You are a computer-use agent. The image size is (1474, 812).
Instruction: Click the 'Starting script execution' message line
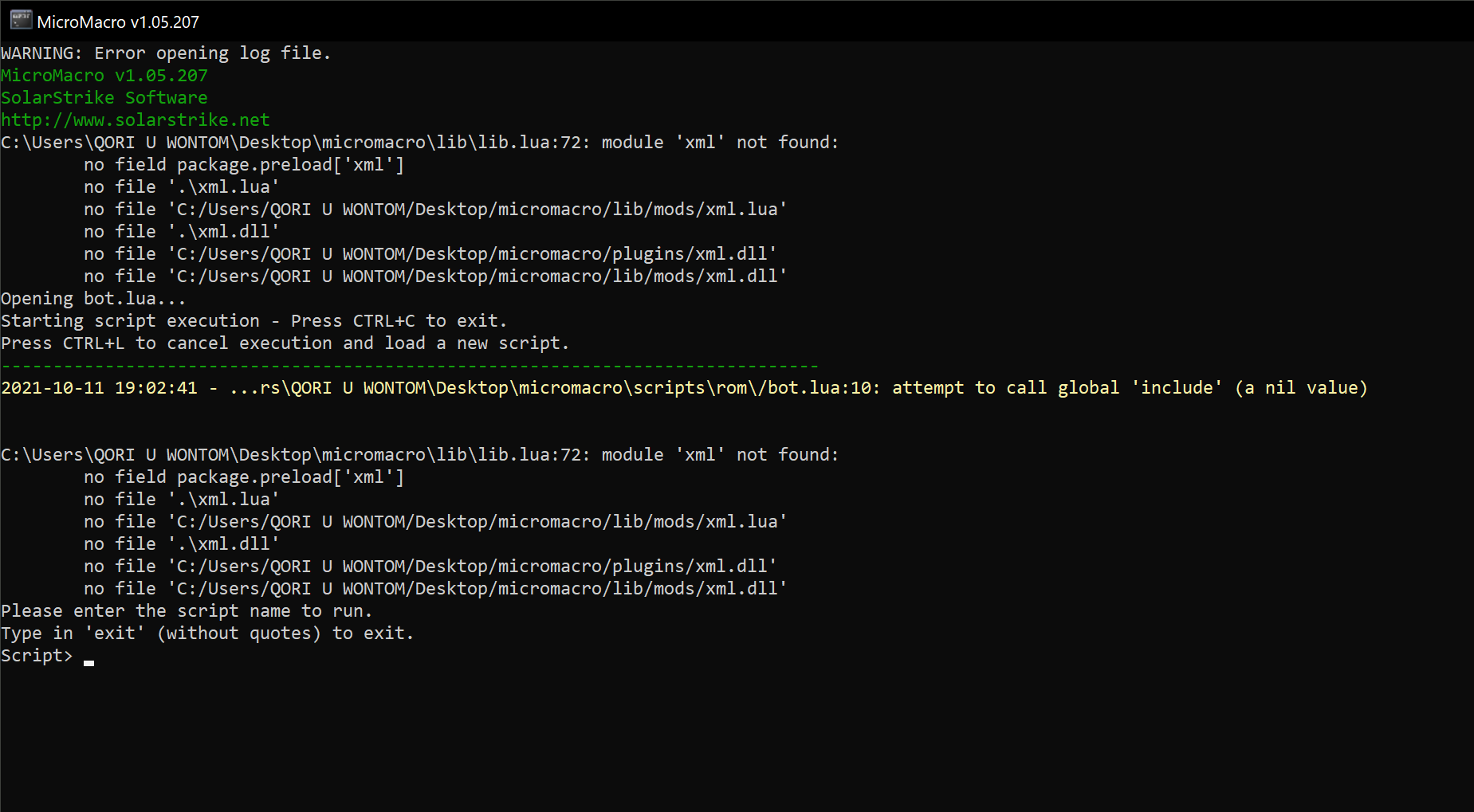(x=254, y=321)
